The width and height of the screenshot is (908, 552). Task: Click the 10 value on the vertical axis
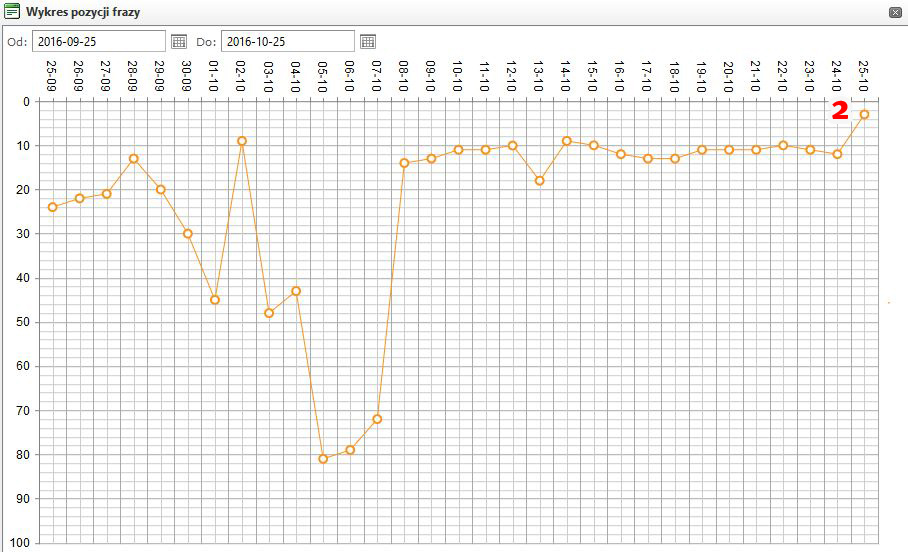23,145
